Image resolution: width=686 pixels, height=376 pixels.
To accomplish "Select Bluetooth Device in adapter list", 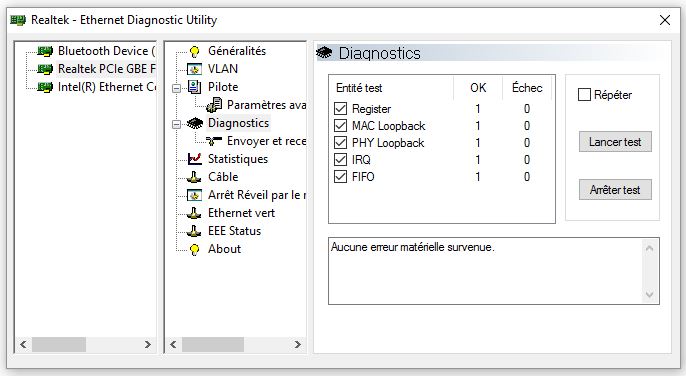I will coord(106,51).
